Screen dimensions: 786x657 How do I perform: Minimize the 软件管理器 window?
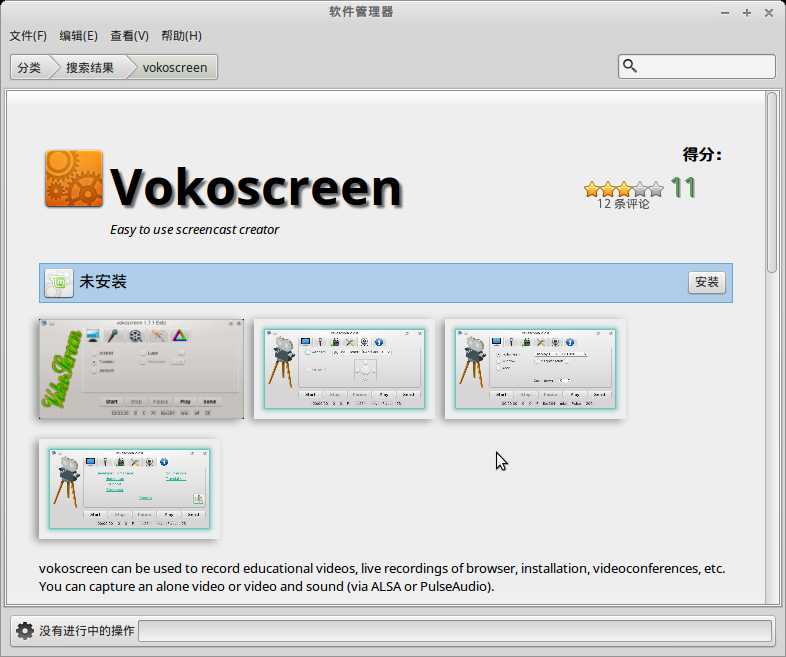pos(725,13)
